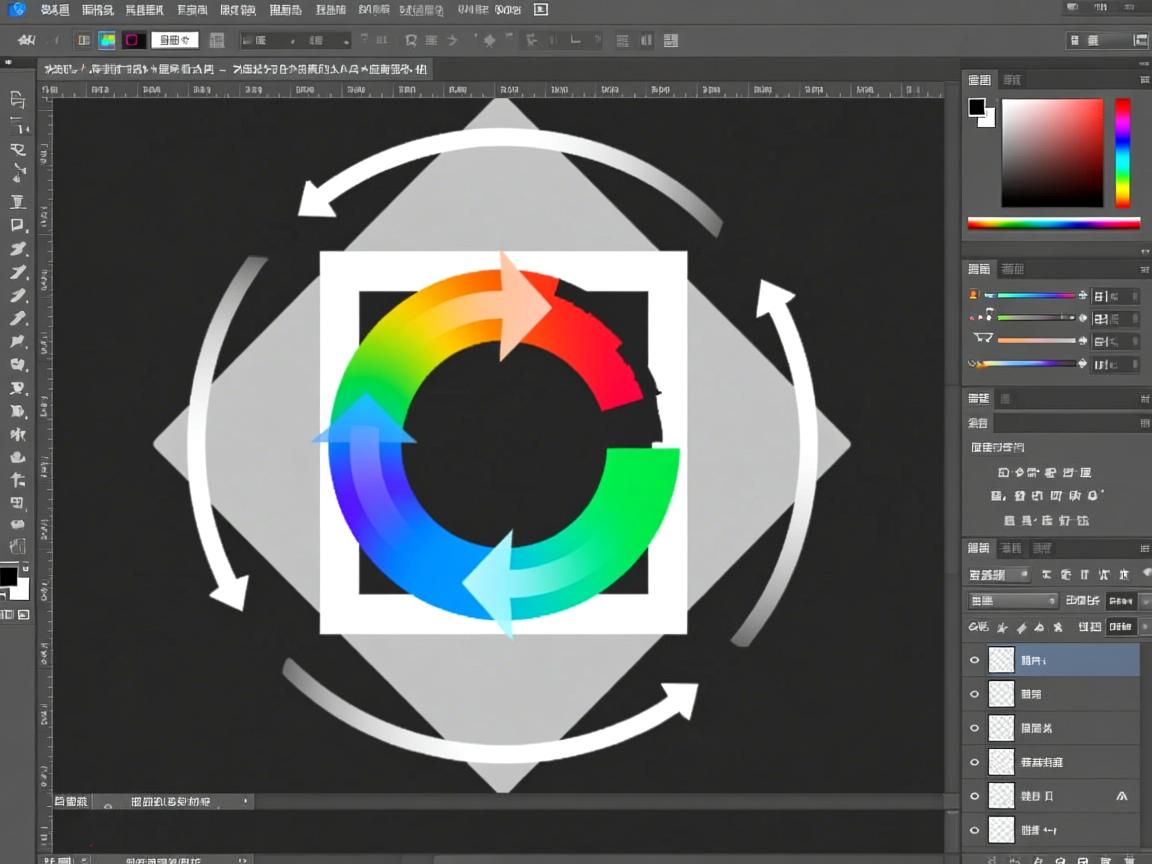Image resolution: width=1152 pixels, height=864 pixels.
Task: Click the black foreground swatch in left toolbar
Action: click(x=9, y=577)
